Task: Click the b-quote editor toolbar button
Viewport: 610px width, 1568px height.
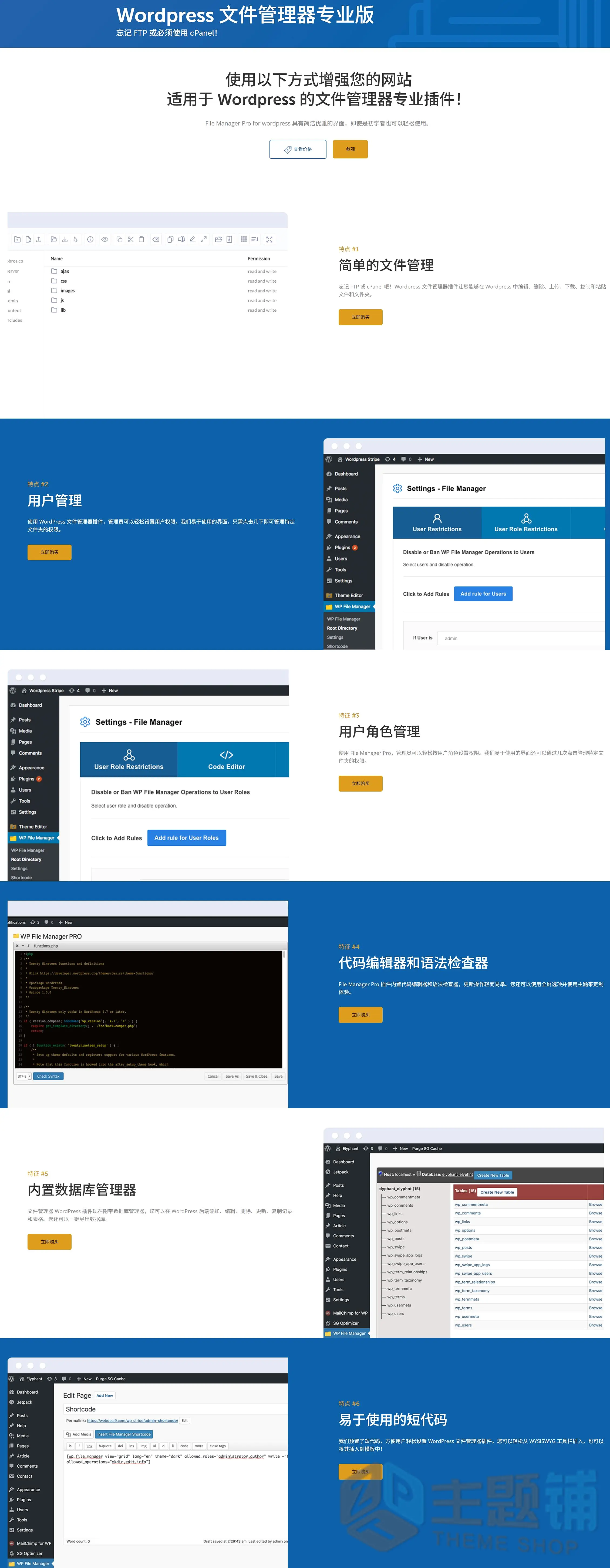Action: coord(105,1446)
